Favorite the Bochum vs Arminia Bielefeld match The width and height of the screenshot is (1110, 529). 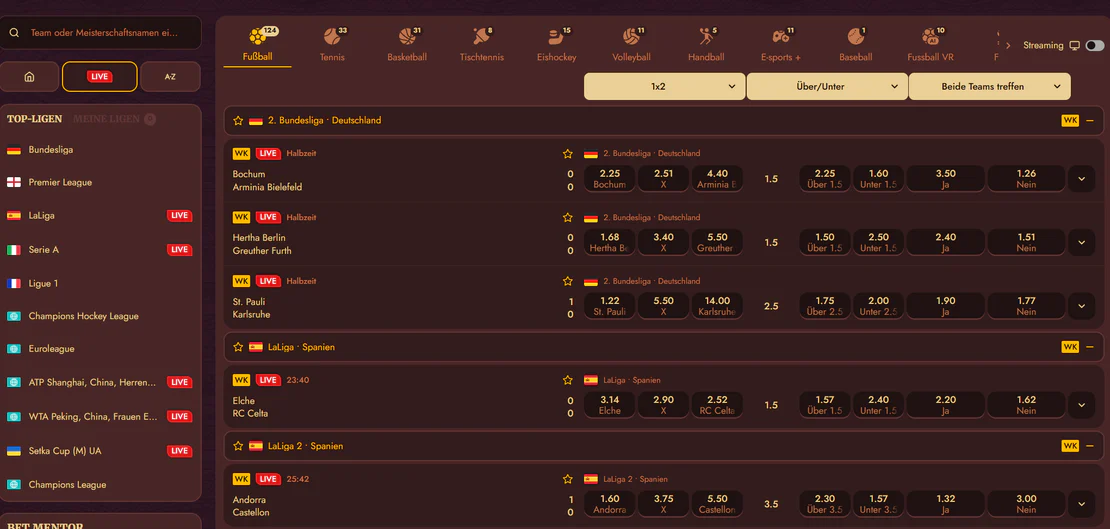click(x=567, y=154)
